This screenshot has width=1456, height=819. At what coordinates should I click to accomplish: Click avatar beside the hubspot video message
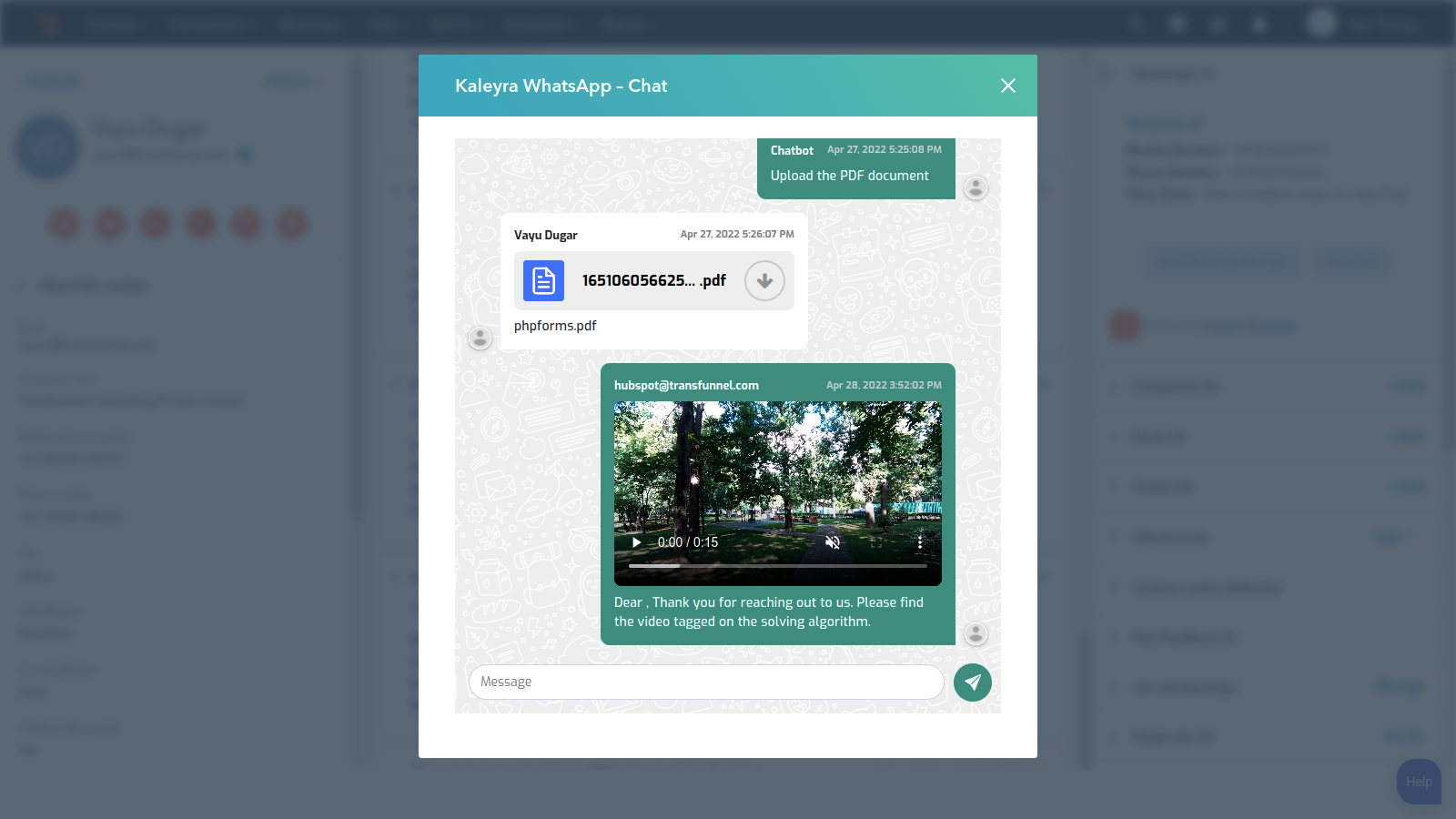coord(976,633)
